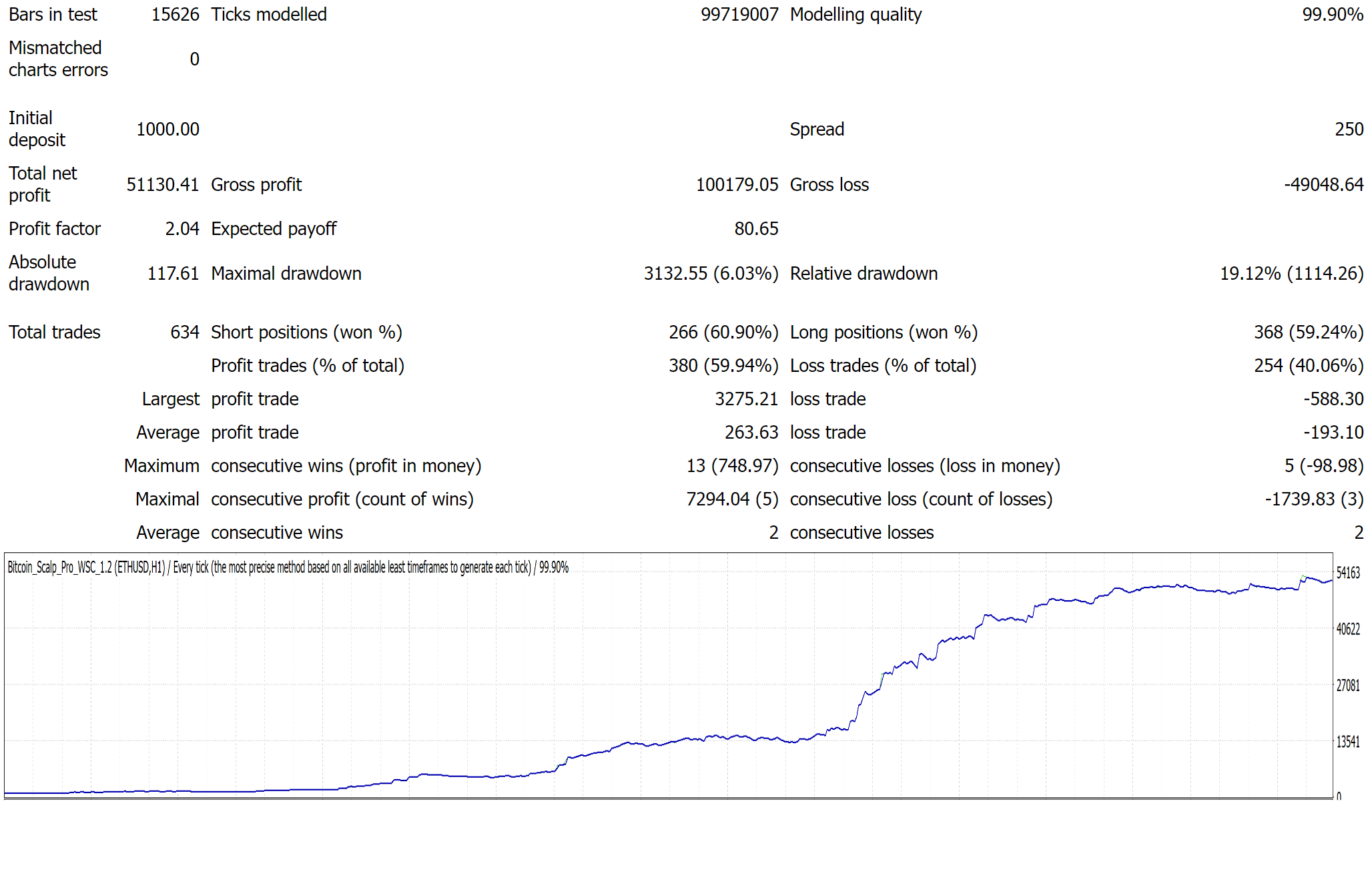Click the Relative drawdown value 19.12% (1114.26)
The image size is (1372, 888).
(x=1291, y=274)
